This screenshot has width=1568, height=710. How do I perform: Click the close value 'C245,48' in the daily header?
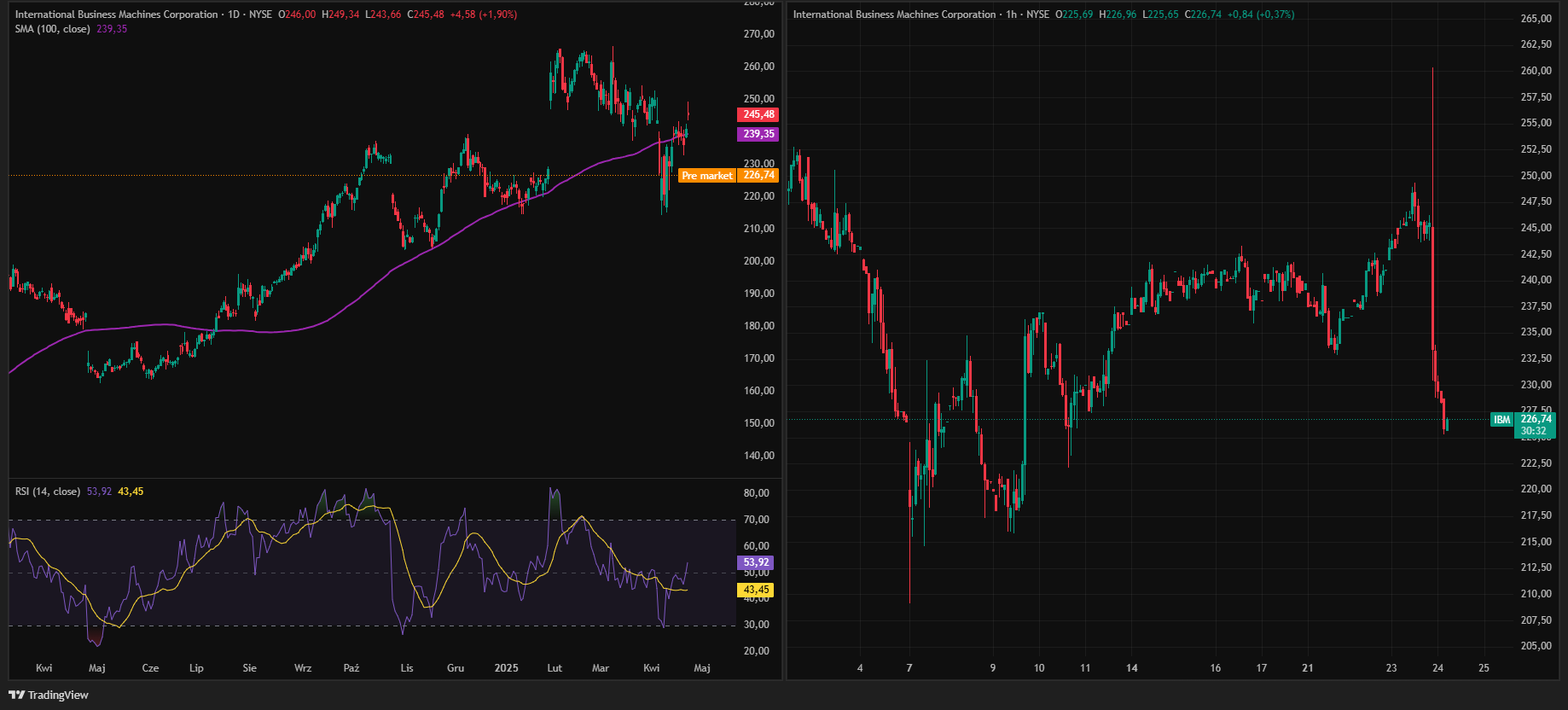(x=426, y=15)
